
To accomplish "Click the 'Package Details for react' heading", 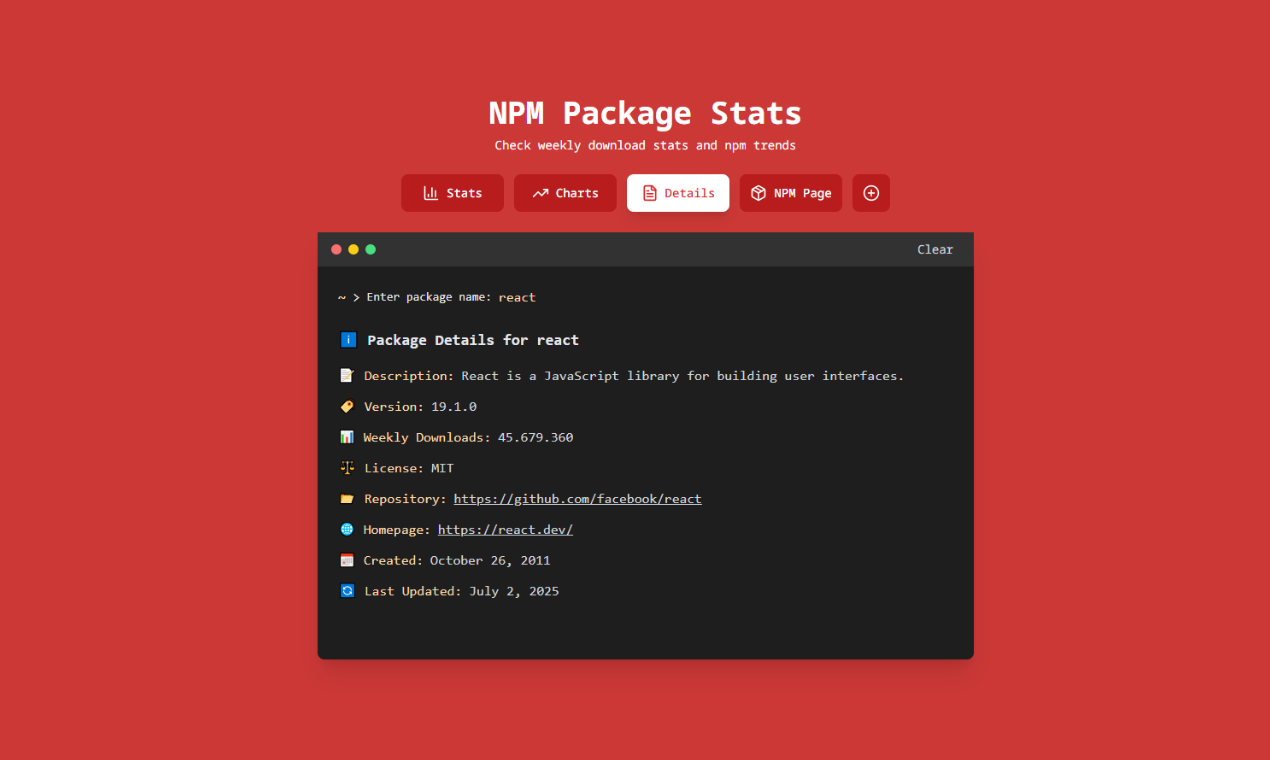I will [x=473, y=340].
